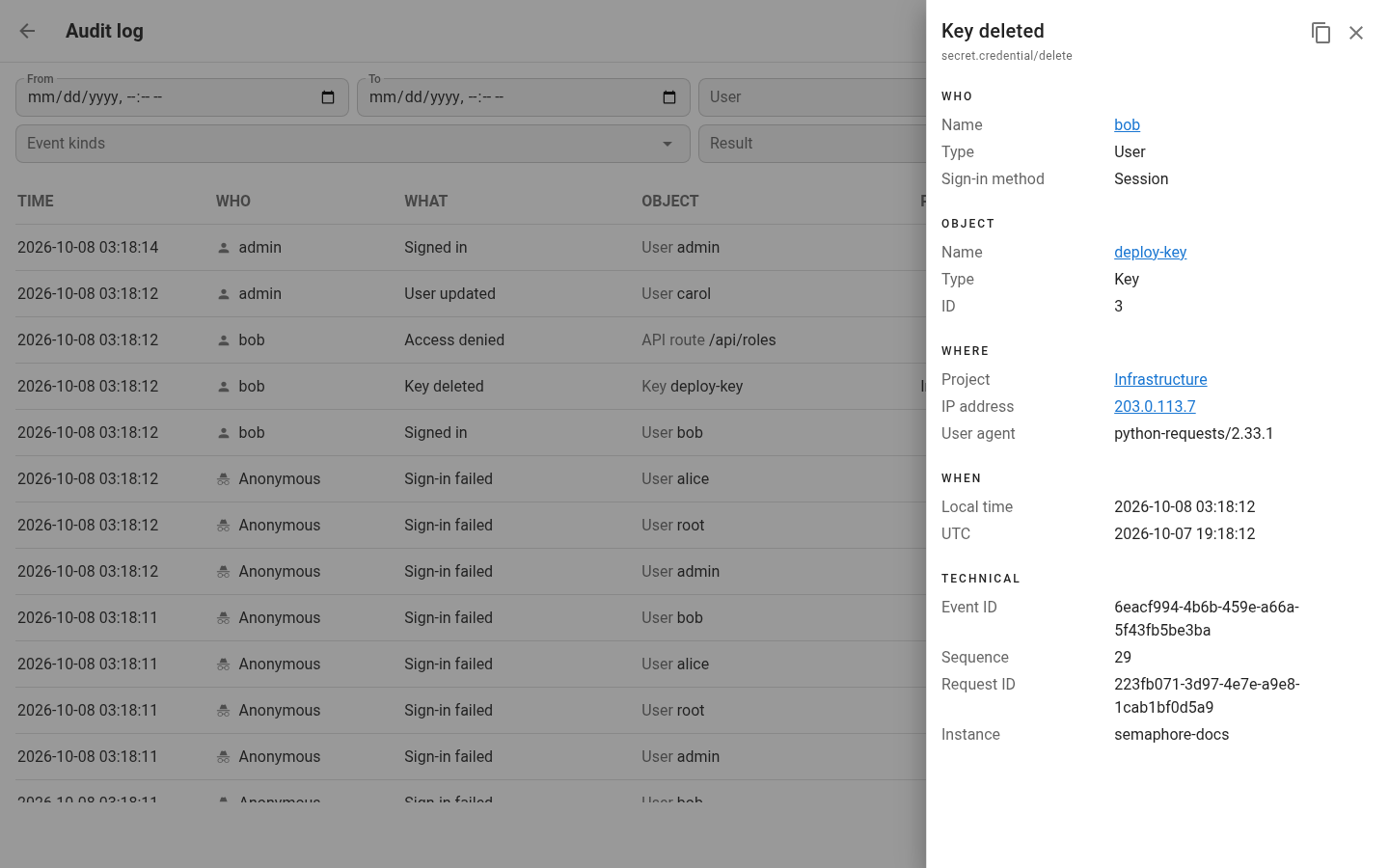Click the OBJECT column header
The image size is (1389, 868).
pos(670,201)
